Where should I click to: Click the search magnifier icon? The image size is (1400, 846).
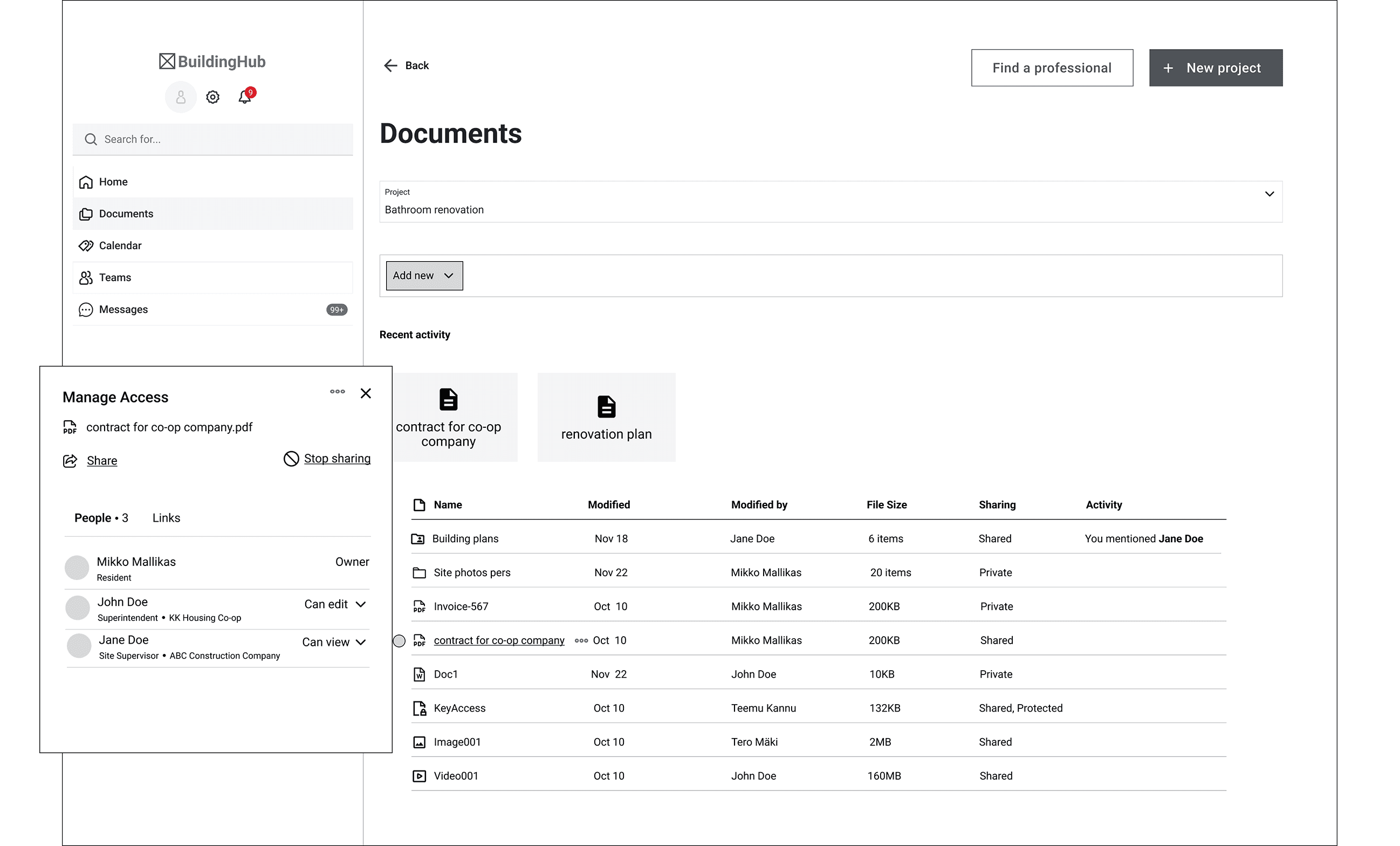point(91,139)
